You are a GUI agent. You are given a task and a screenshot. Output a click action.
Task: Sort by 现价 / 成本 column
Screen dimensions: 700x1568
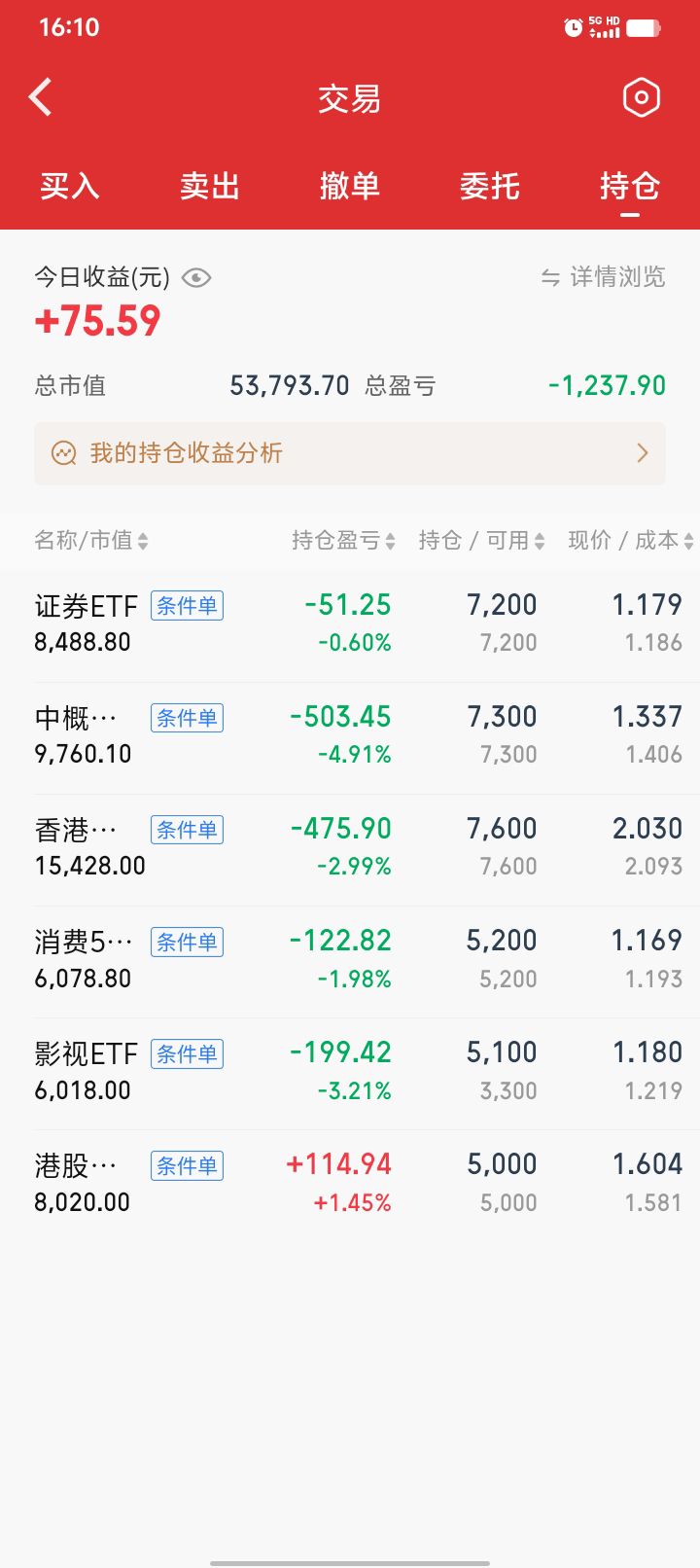pos(630,541)
